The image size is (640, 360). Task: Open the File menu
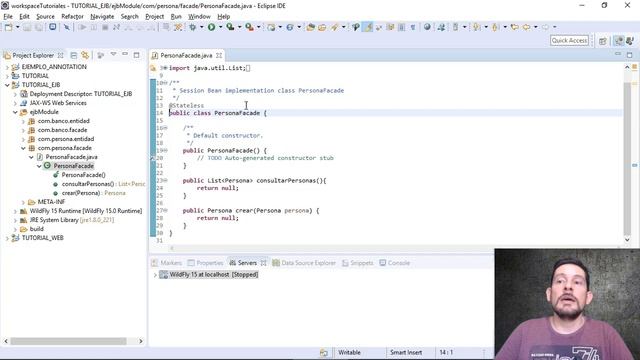[8, 17]
